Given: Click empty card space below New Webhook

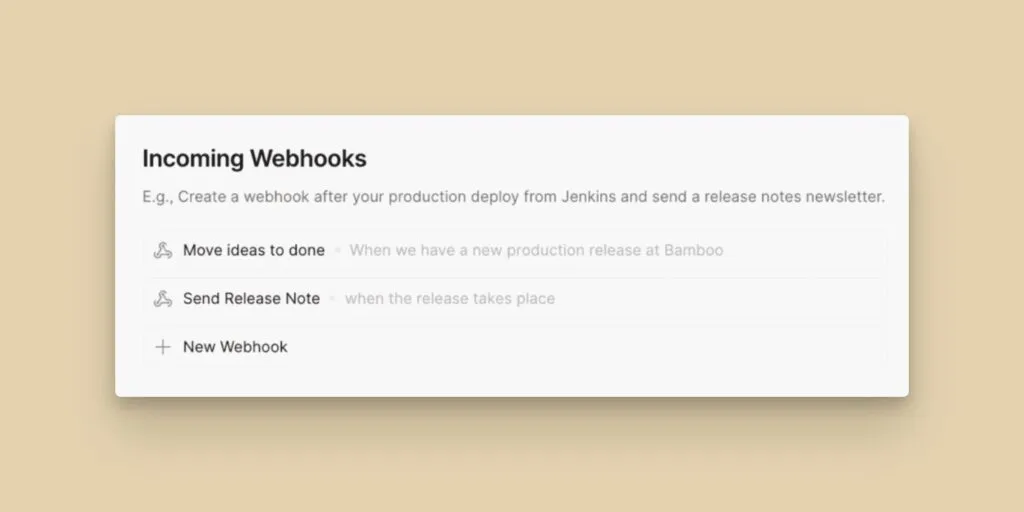Looking at the screenshot, I should pos(512,382).
